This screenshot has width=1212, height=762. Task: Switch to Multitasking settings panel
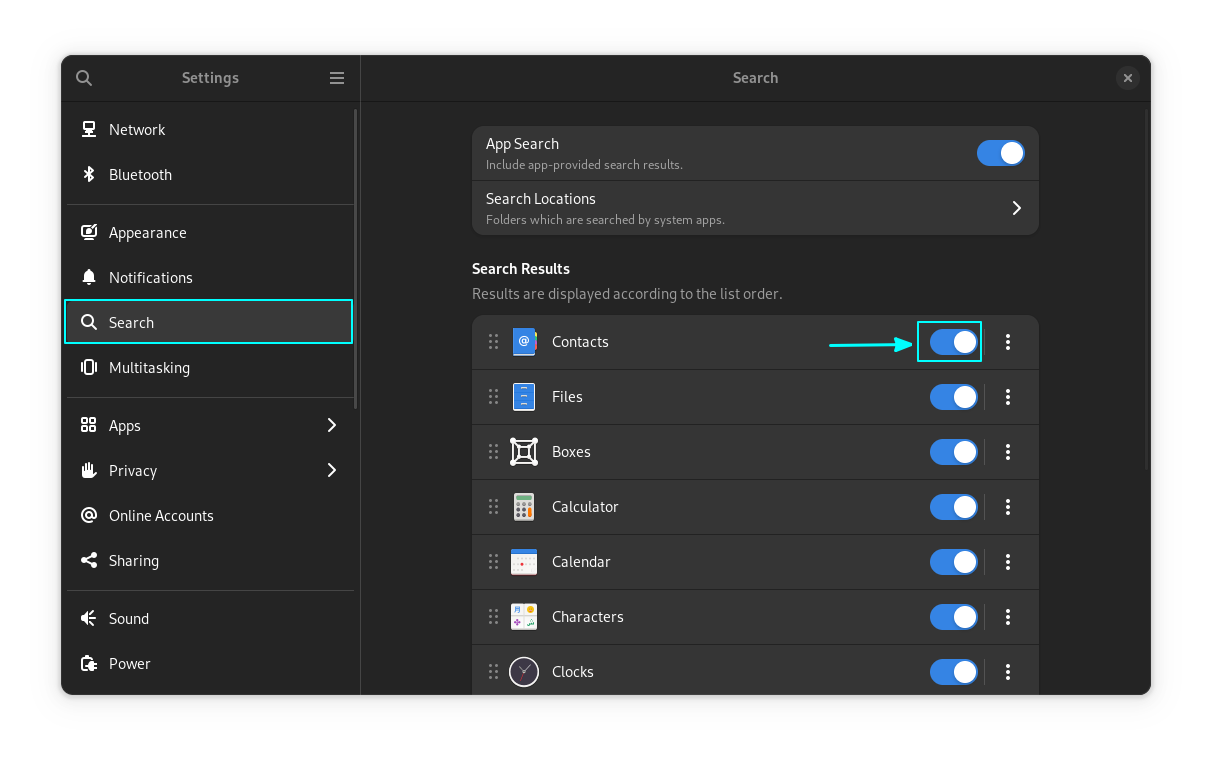(x=149, y=368)
